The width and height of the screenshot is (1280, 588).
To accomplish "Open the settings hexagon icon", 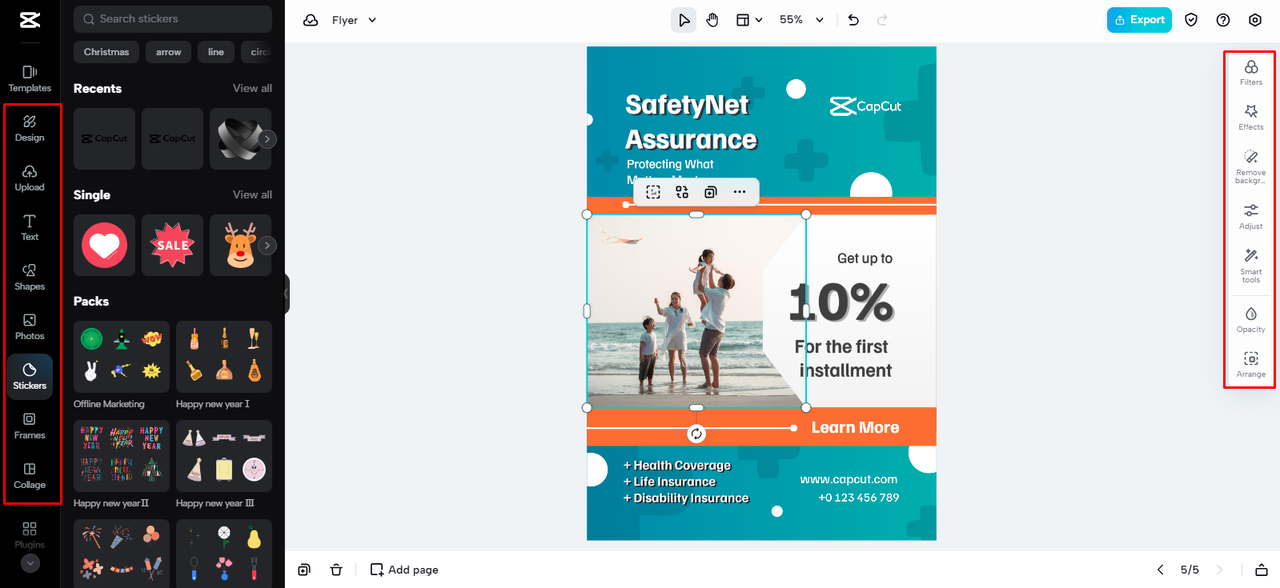I will 1256,20.
